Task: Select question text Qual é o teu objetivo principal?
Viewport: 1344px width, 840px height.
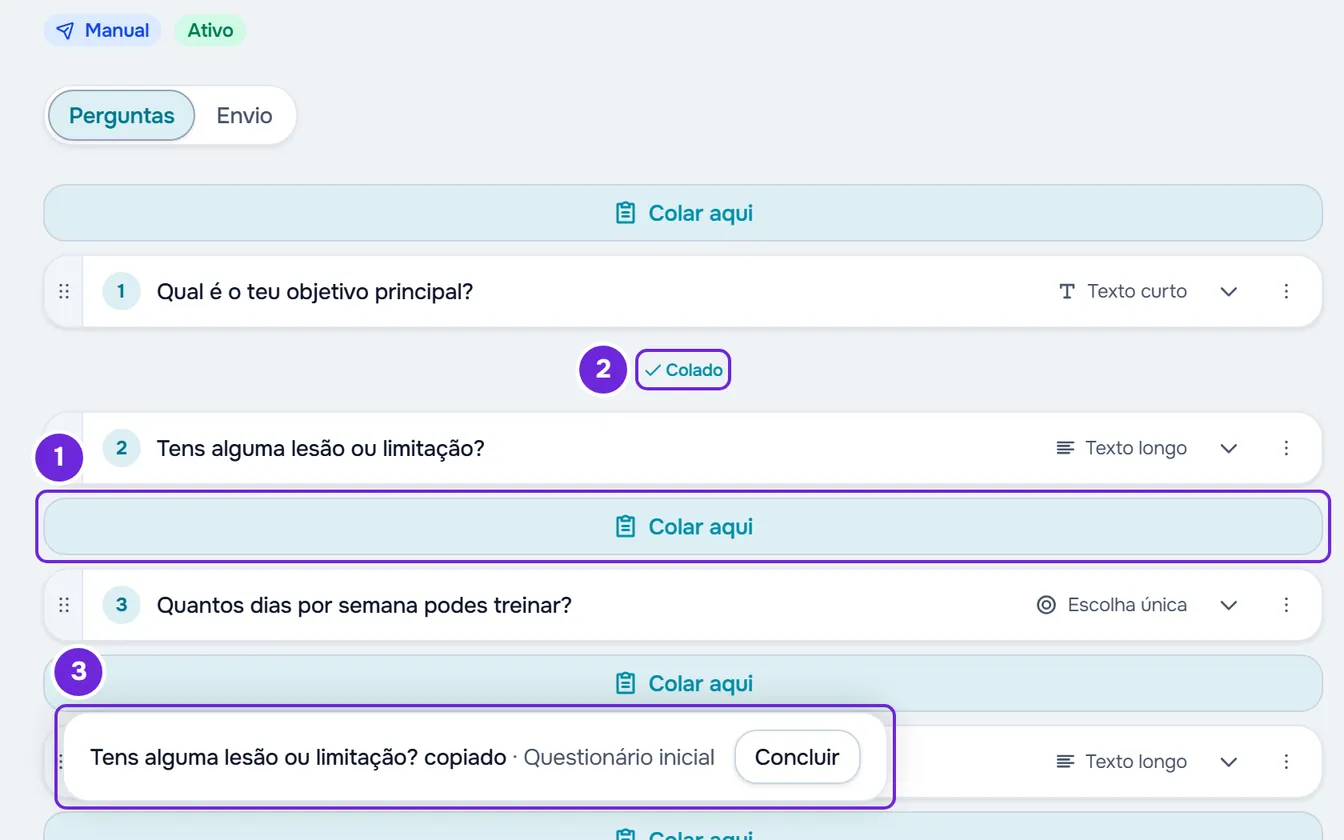Action: tap(315, 292)
